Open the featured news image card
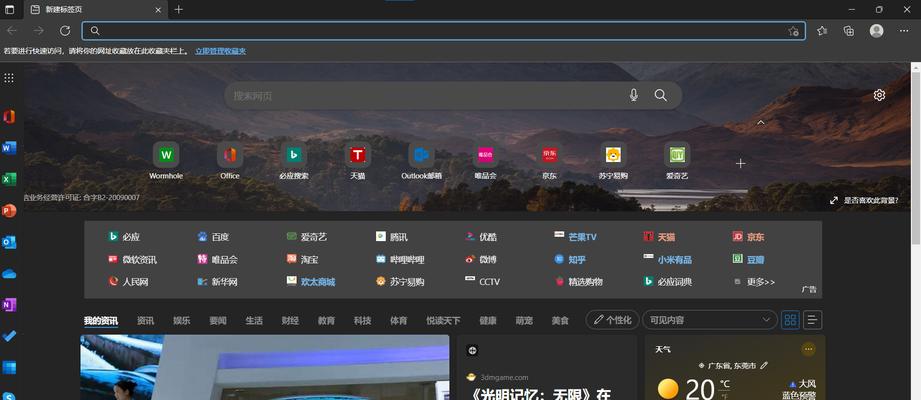Screen dimensions: 921x400 [x=265, y=367]
